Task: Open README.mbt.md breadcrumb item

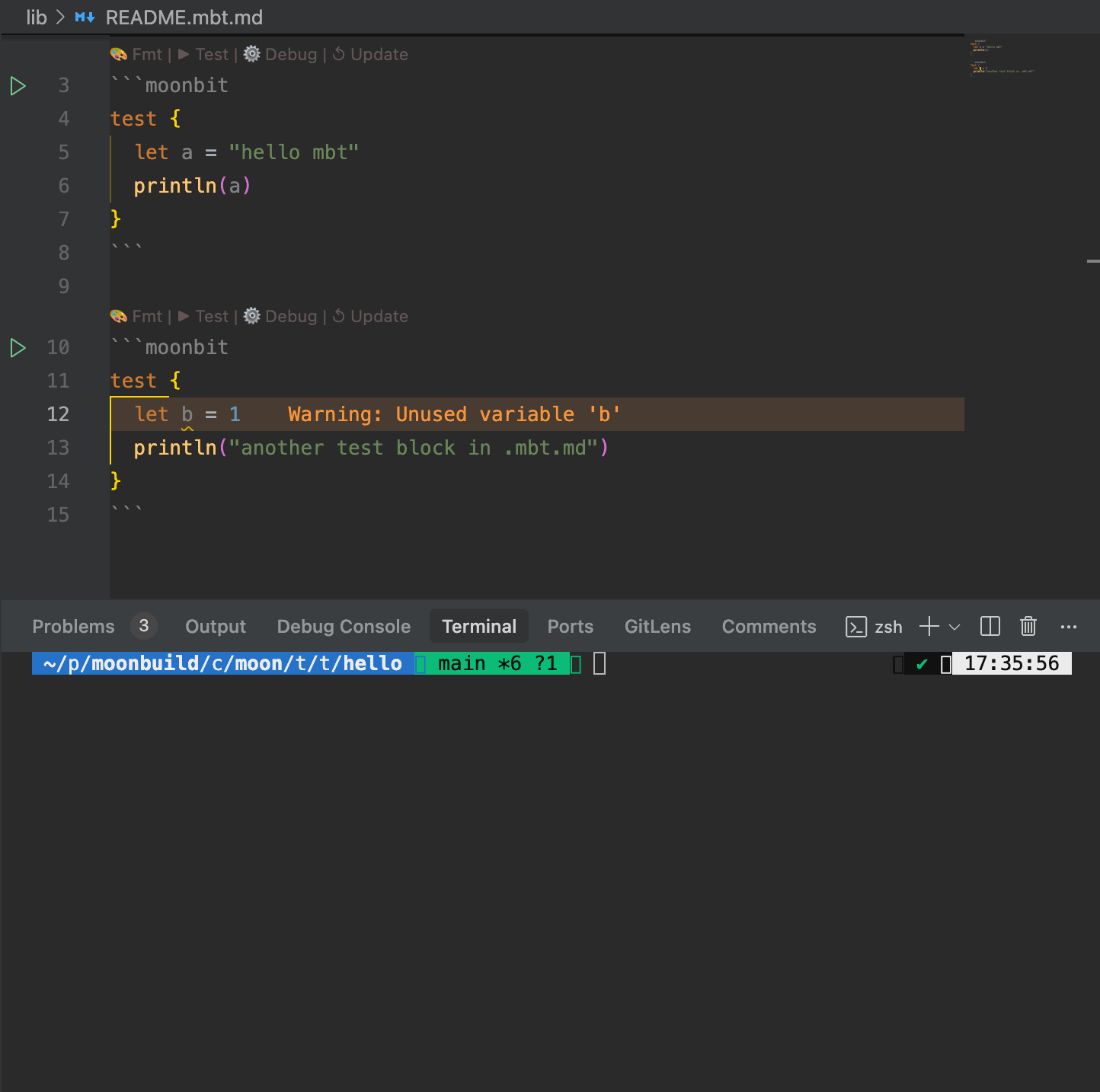Action: click(184, 18)
